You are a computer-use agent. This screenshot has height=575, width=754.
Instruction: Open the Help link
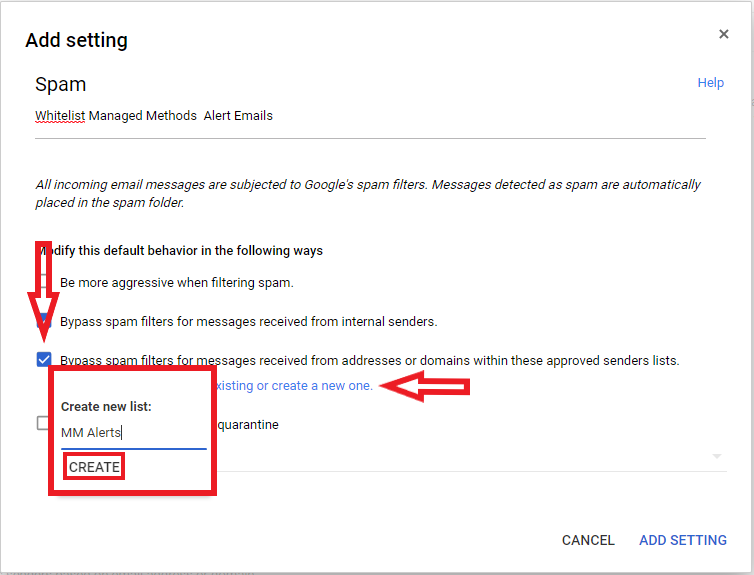[710, 83]
